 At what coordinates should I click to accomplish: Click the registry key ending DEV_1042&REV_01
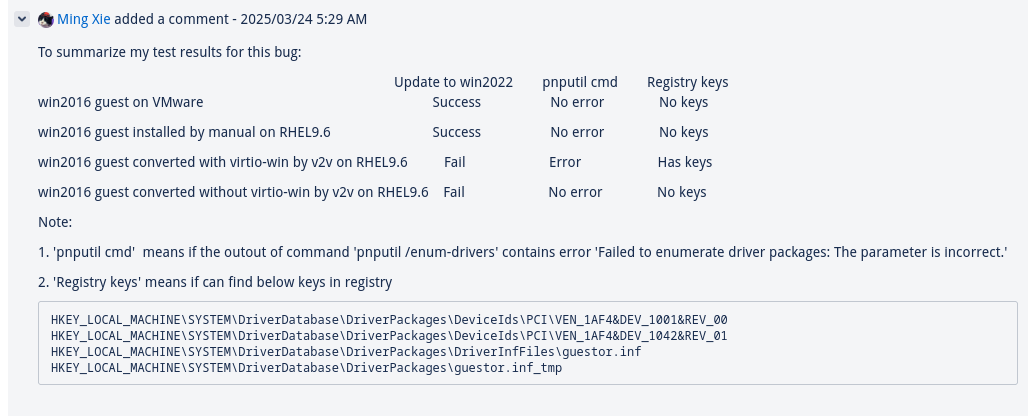(389, 336)
